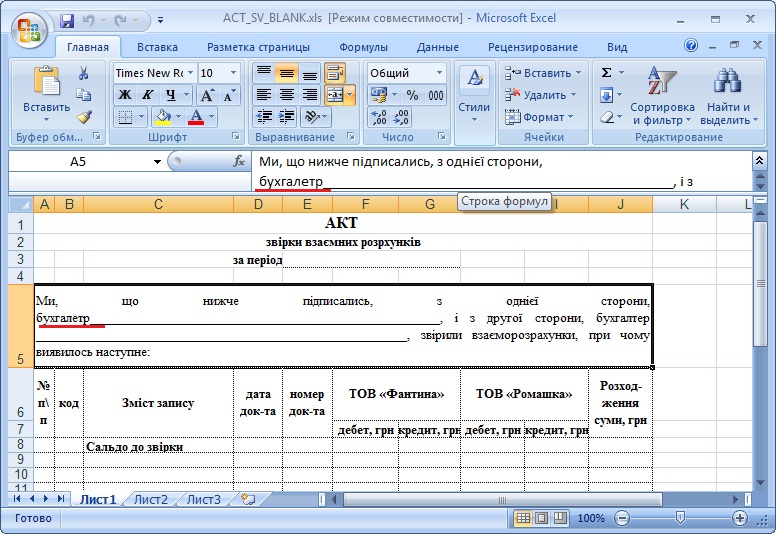Click the Name Box showing A5
Image resolution: width=776 pixels, height=534 pixels.
(78, 162)
